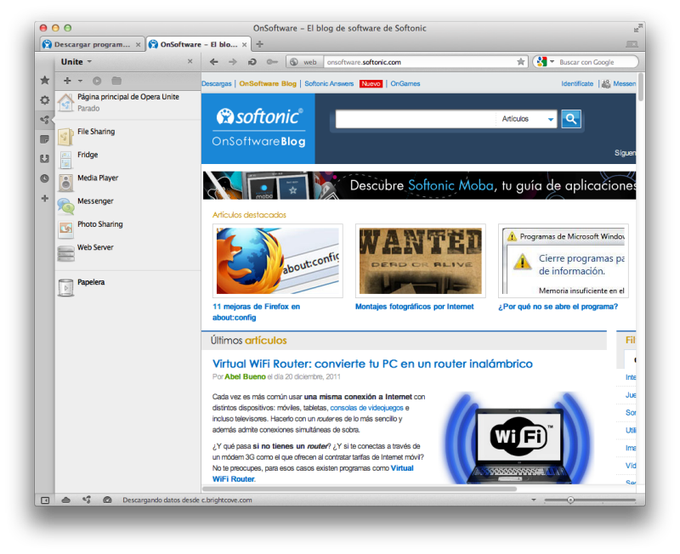680x554 pixels.
Task: Open the OnGames nav link
Action: (x=405, y=84)
